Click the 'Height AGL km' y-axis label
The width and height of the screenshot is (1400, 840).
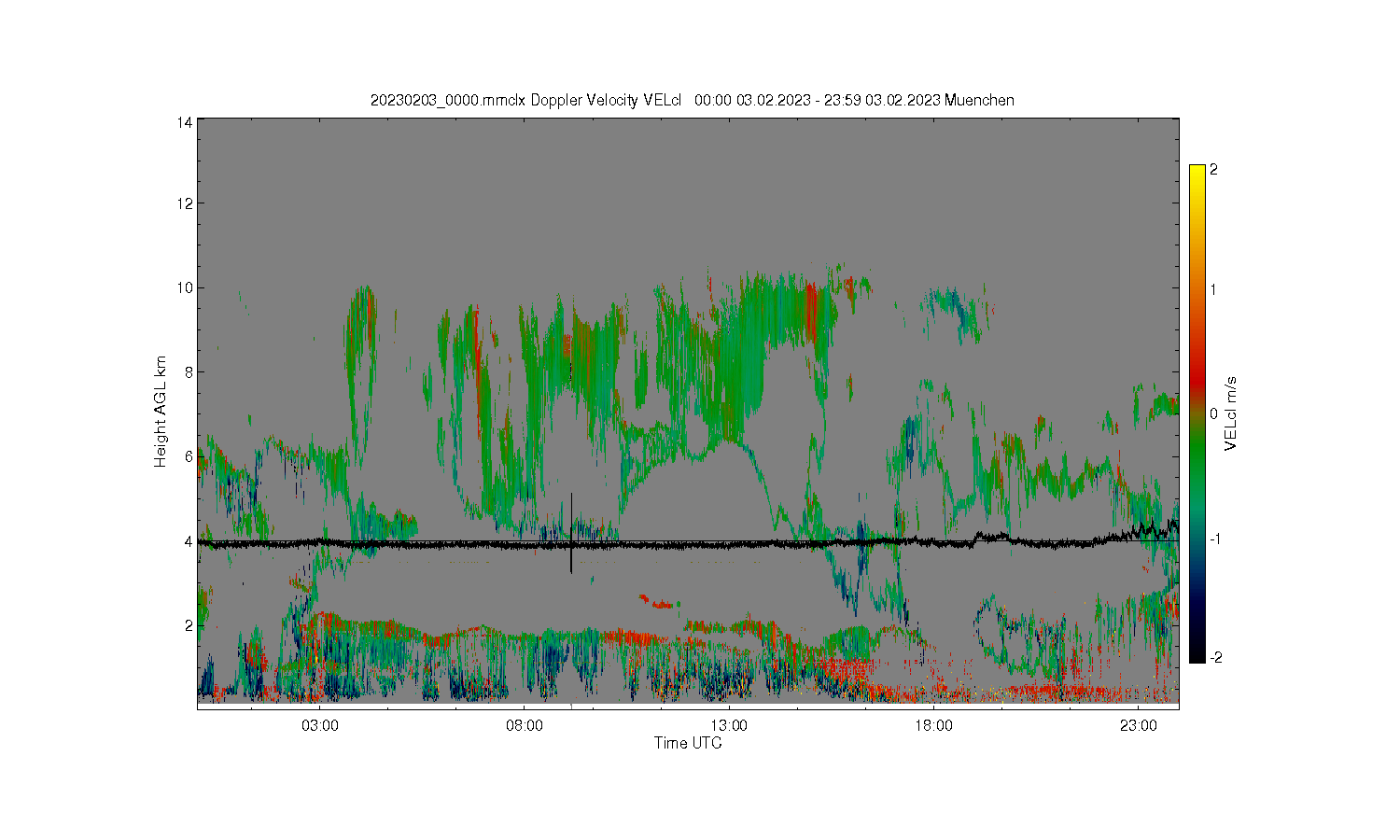161,412
